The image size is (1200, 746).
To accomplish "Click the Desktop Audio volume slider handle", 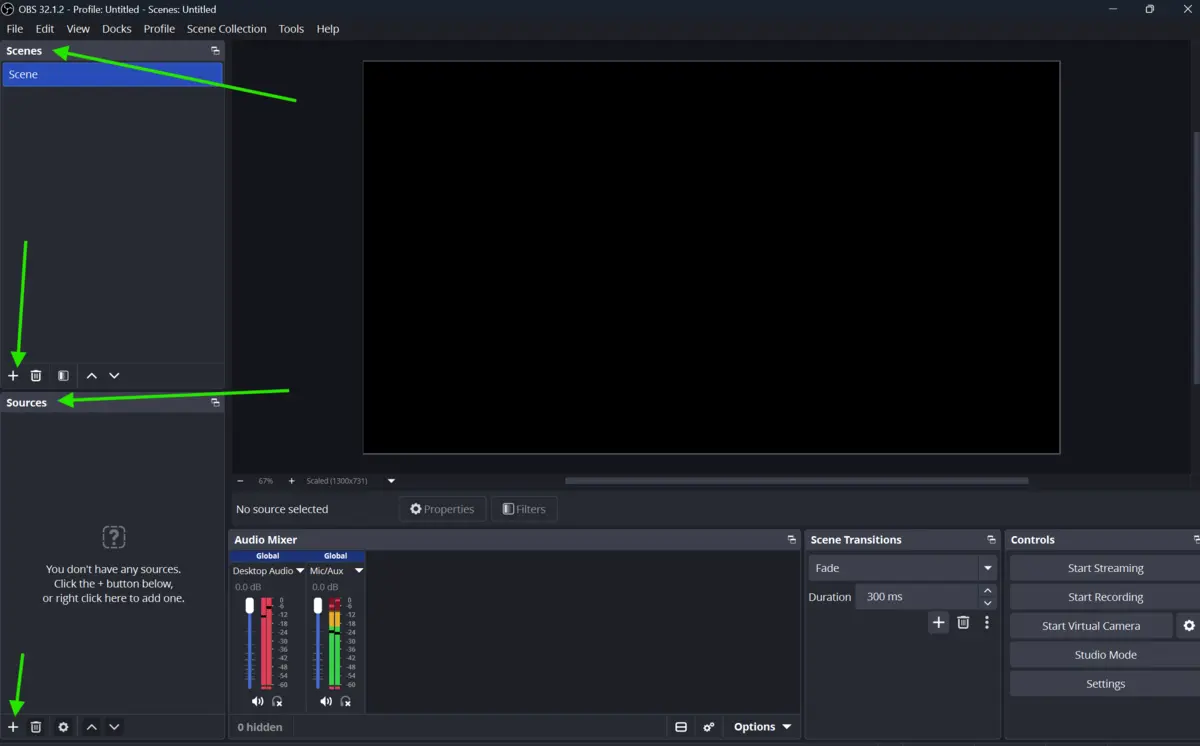I will point(250,605).
